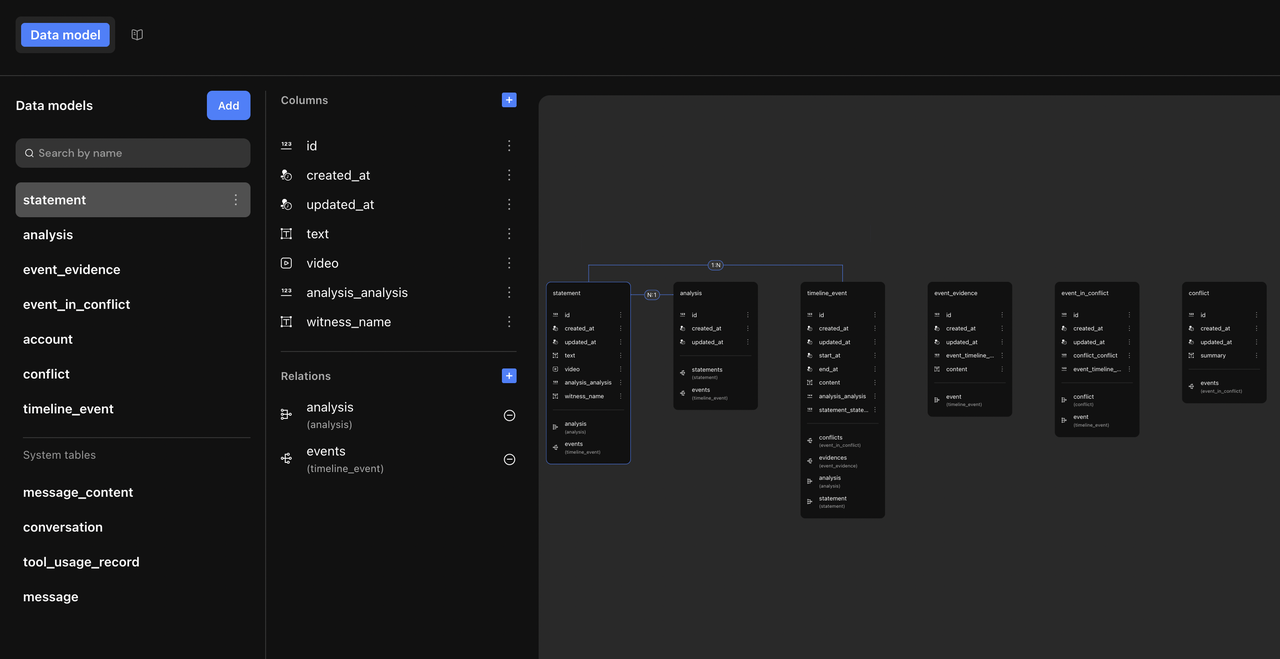Select conflict in the Data models list

click(133, 374)
